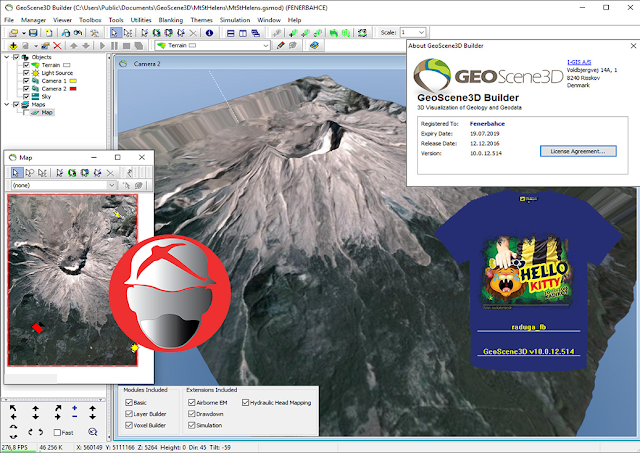Screen dimensions: 640x453
Task: Click the tile windows vertically icon
Action: tap(243, 33)
